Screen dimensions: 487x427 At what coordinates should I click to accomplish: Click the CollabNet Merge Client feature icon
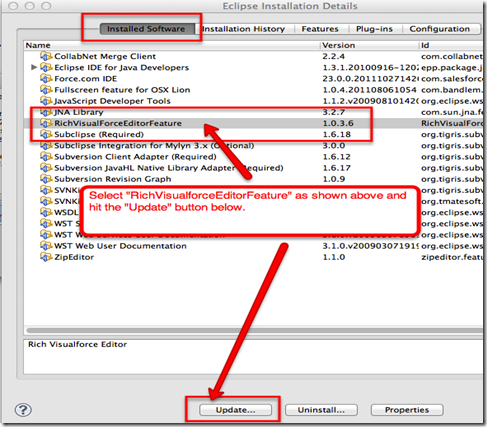coord(46,56)
